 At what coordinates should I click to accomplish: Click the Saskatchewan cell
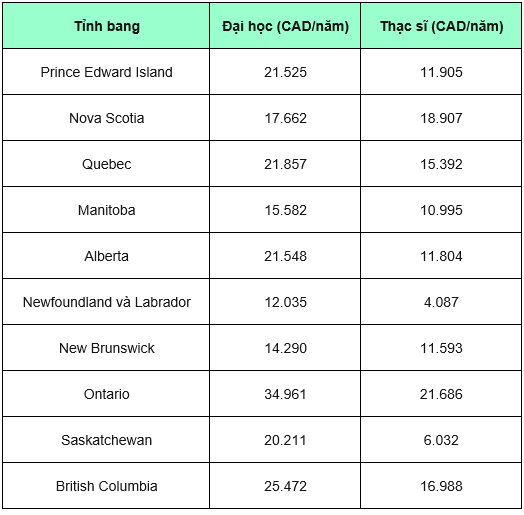click(106, 440)
